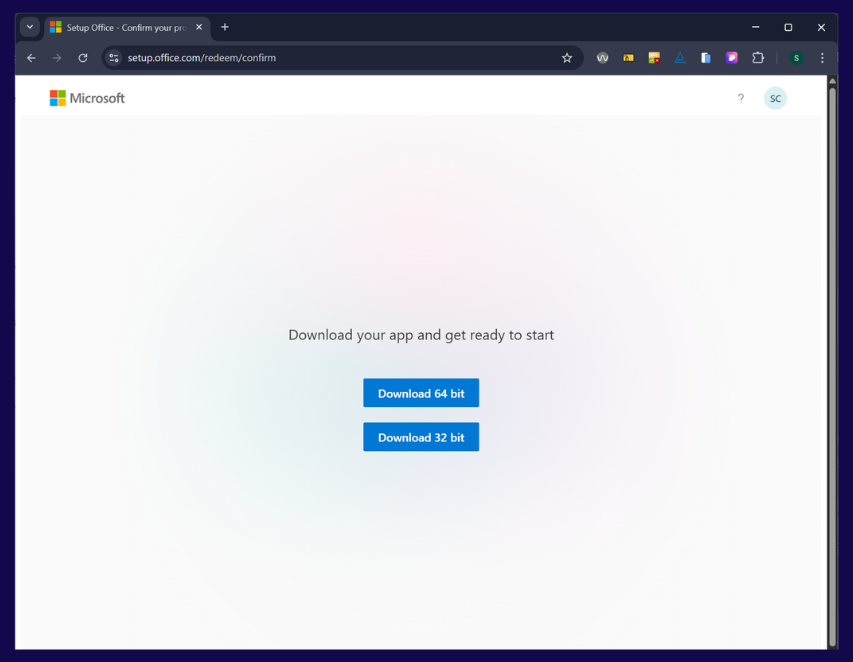853x662 pixels.
Task: Close the Setup Office tab
Action: tap(199, 27)
